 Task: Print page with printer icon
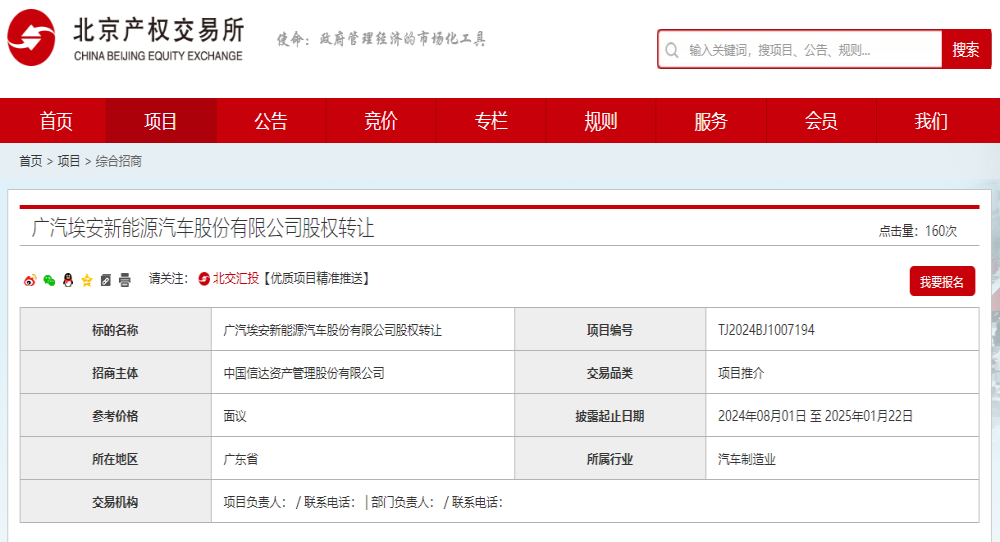click(x=125, y=280)
